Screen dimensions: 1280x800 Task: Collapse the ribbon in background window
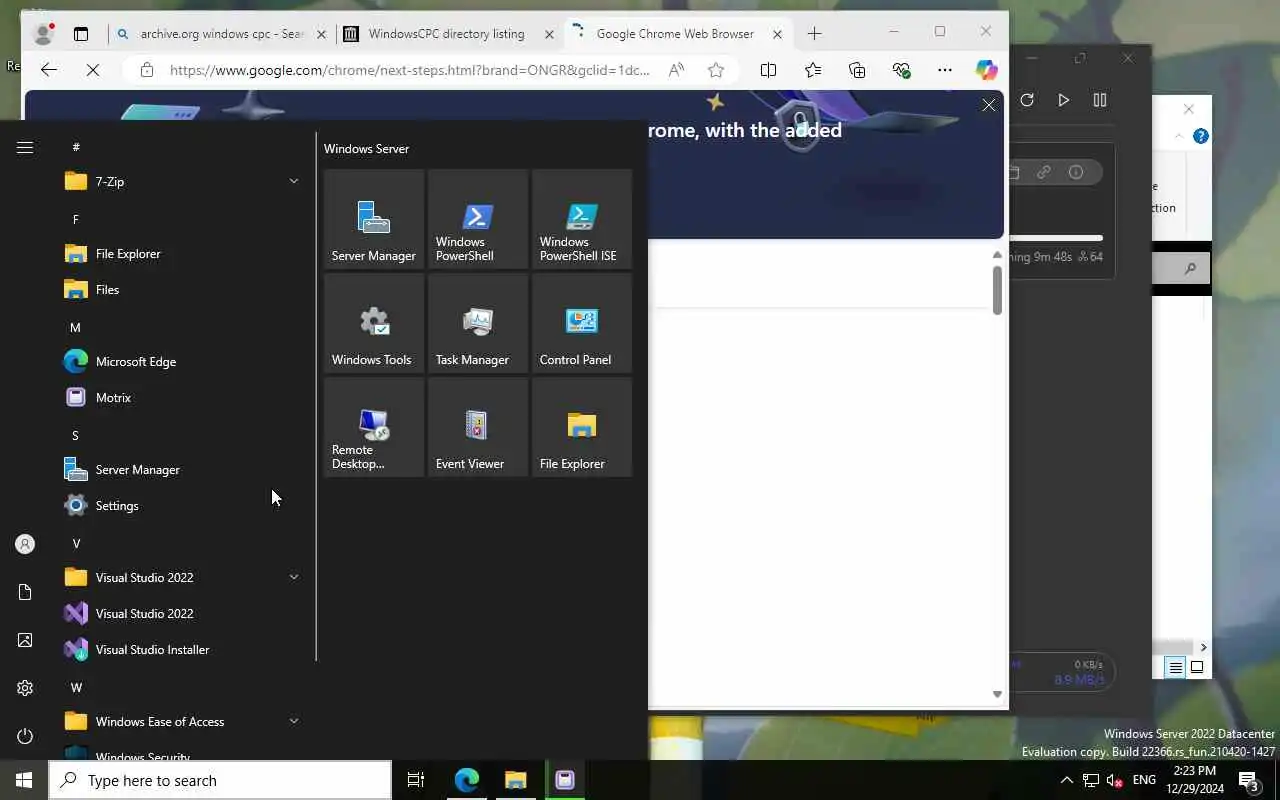click(x=1179, y=136)
